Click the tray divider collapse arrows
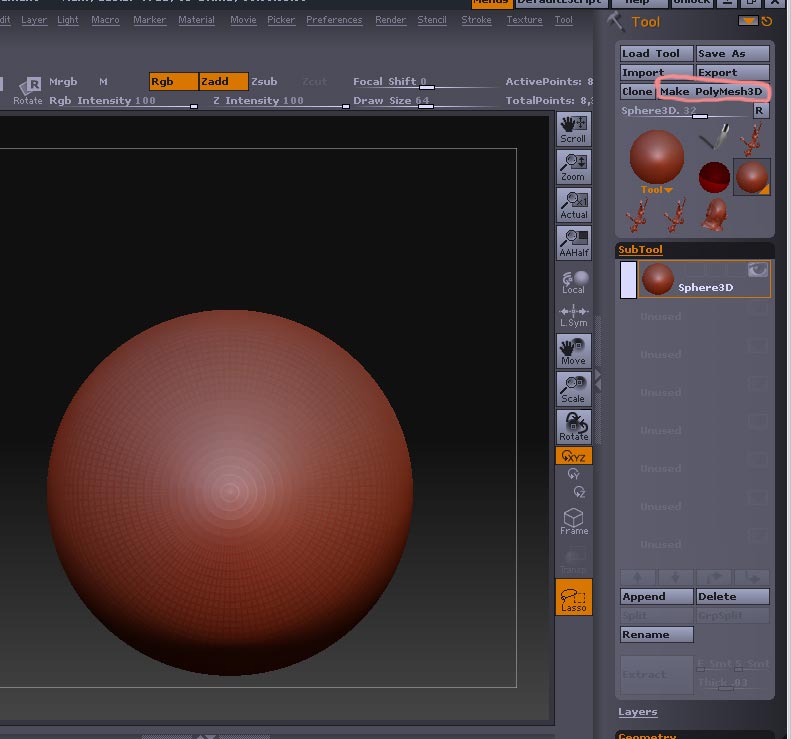791x739 pixels. point(598,380)
